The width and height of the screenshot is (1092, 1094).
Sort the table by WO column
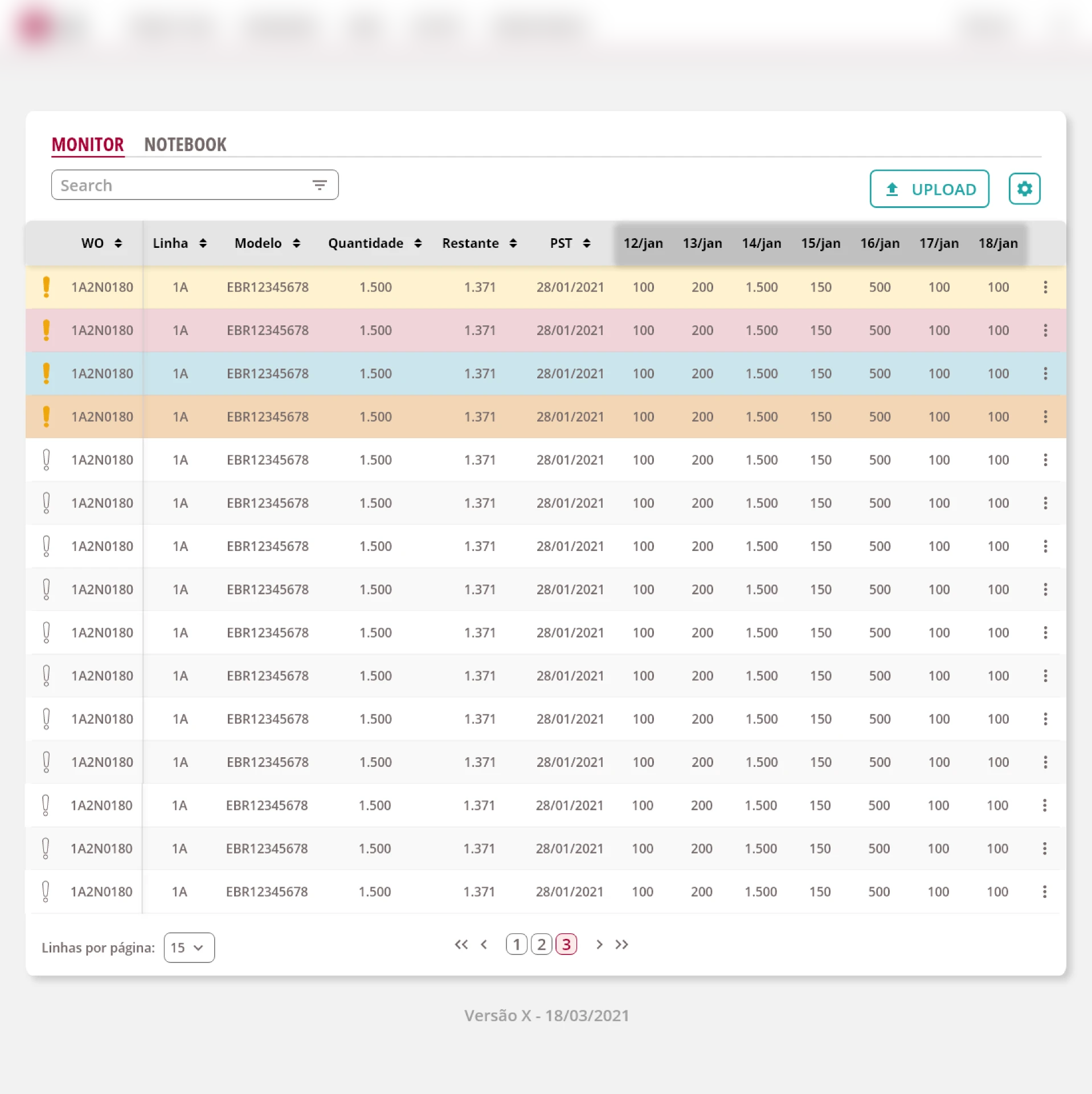tap(118, 243)
